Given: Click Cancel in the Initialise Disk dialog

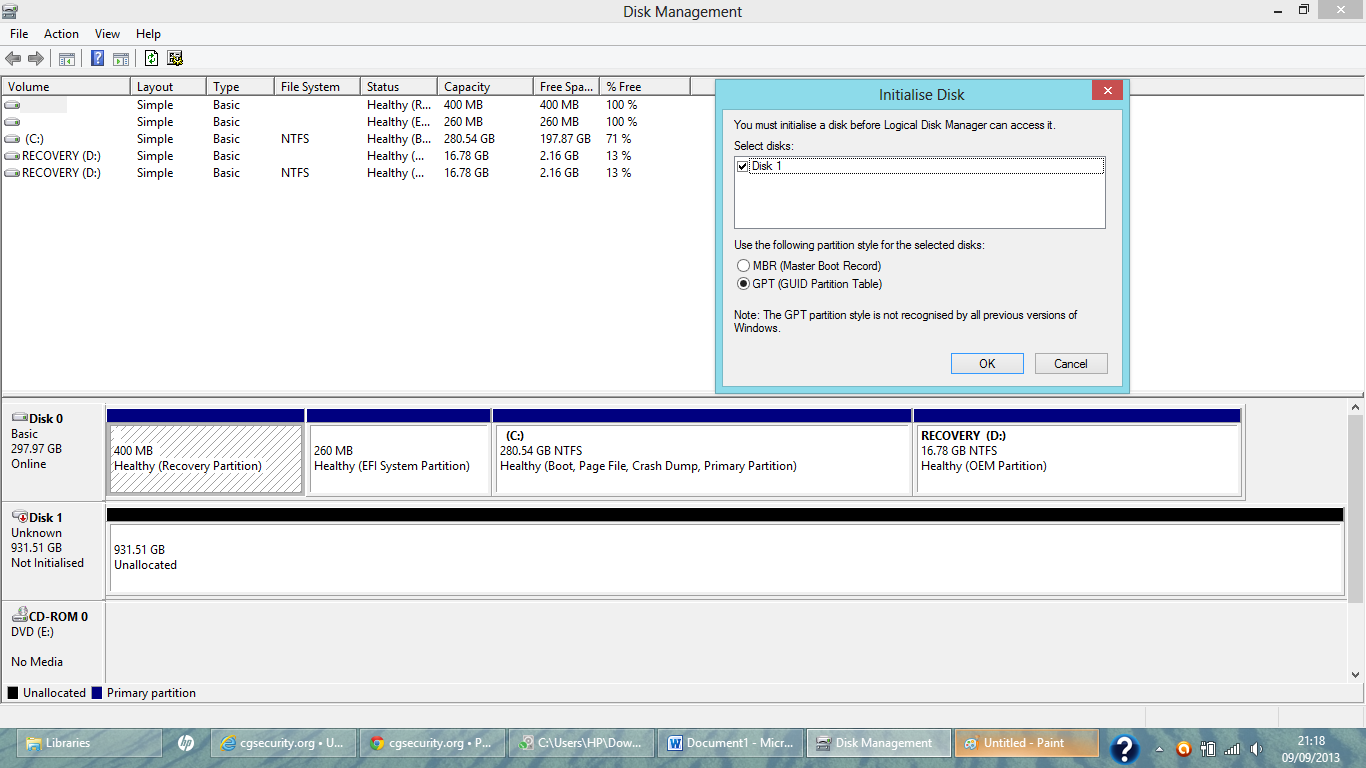Looking at the screenshot, I should tap(1071, 364).
